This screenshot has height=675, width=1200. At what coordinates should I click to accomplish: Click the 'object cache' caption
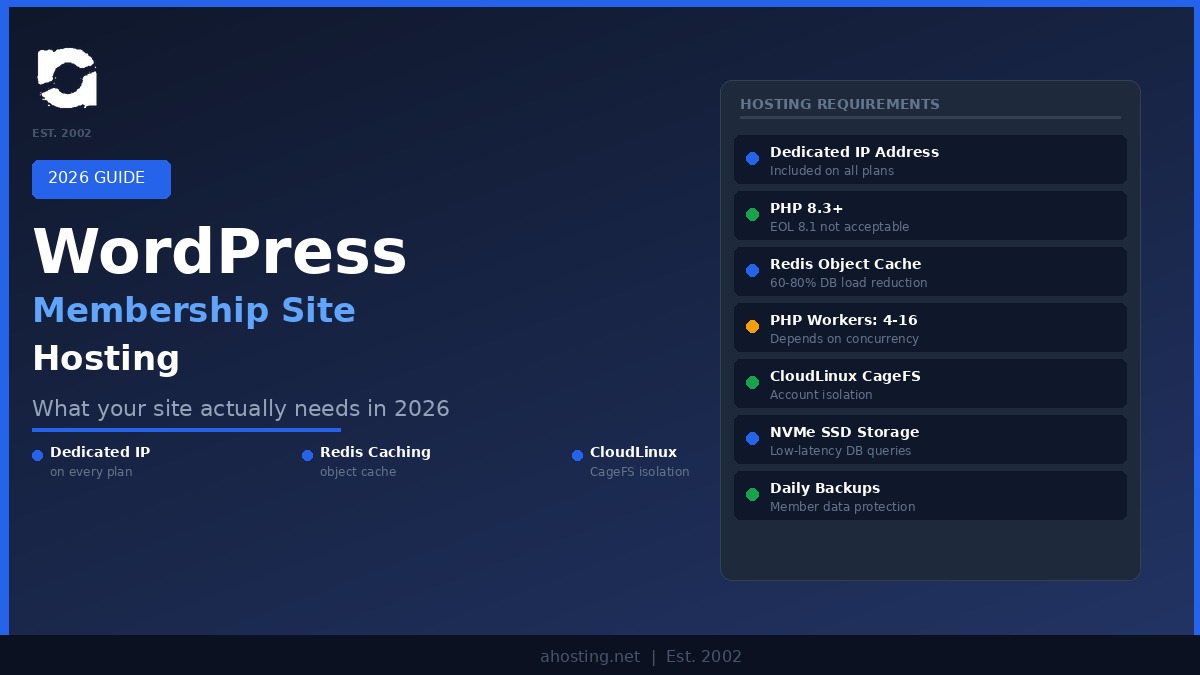point(358,472)
